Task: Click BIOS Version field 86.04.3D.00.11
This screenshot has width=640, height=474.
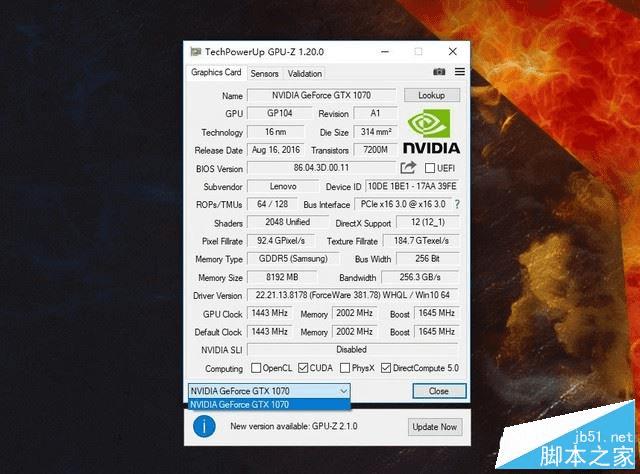Action: pyautogui.click(x=322, y=168)
